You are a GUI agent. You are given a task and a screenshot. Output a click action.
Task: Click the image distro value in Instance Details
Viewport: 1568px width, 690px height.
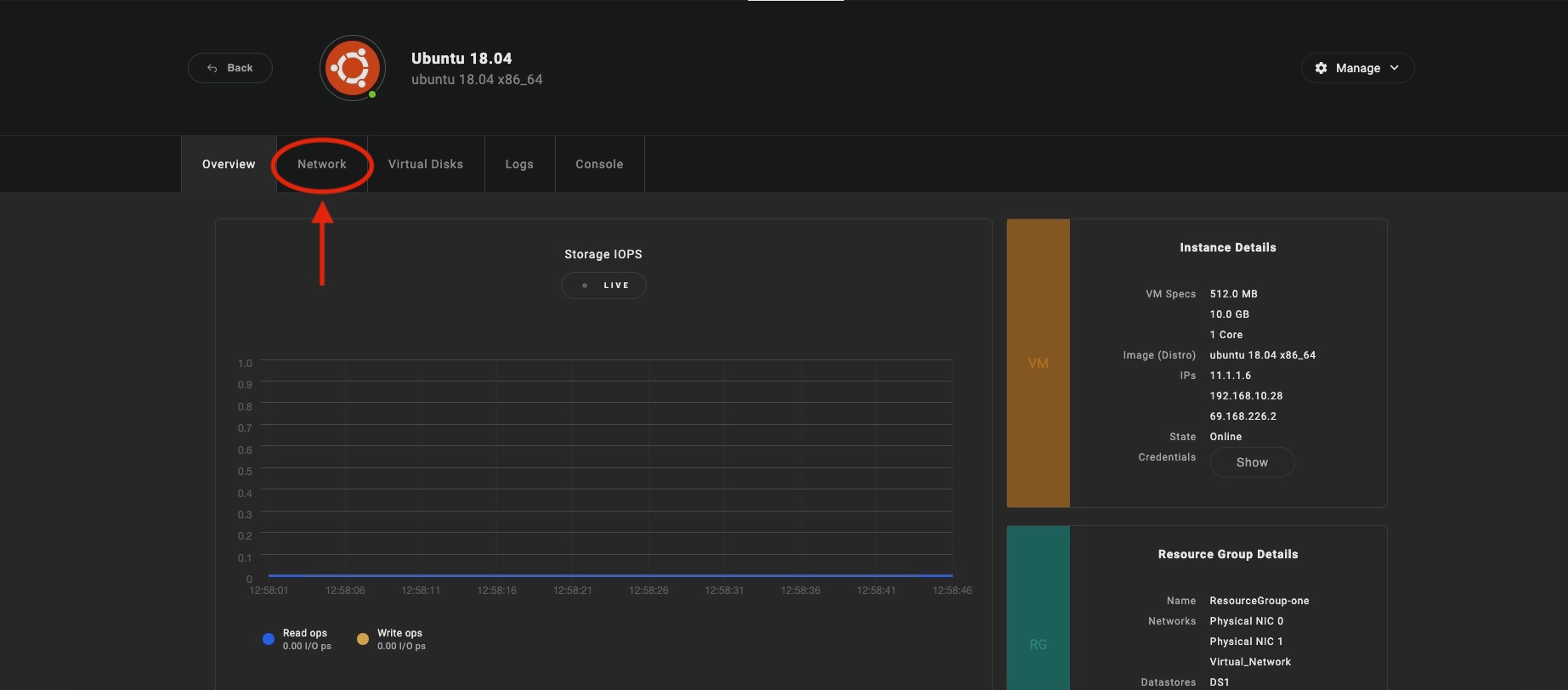tap(1263, 355)
